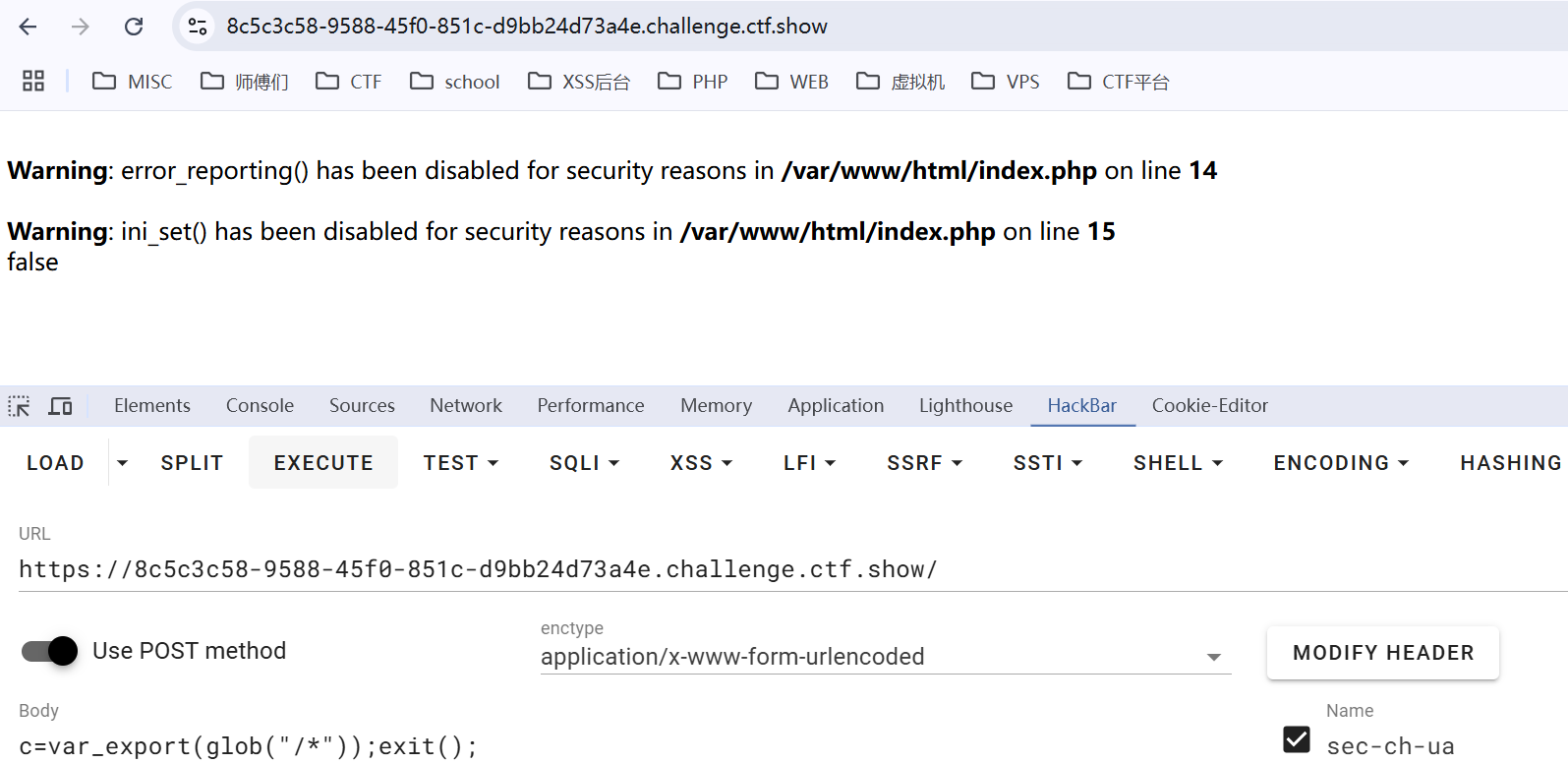Click the browser back arrow
1568x763 pixels.
pos(28,27)
